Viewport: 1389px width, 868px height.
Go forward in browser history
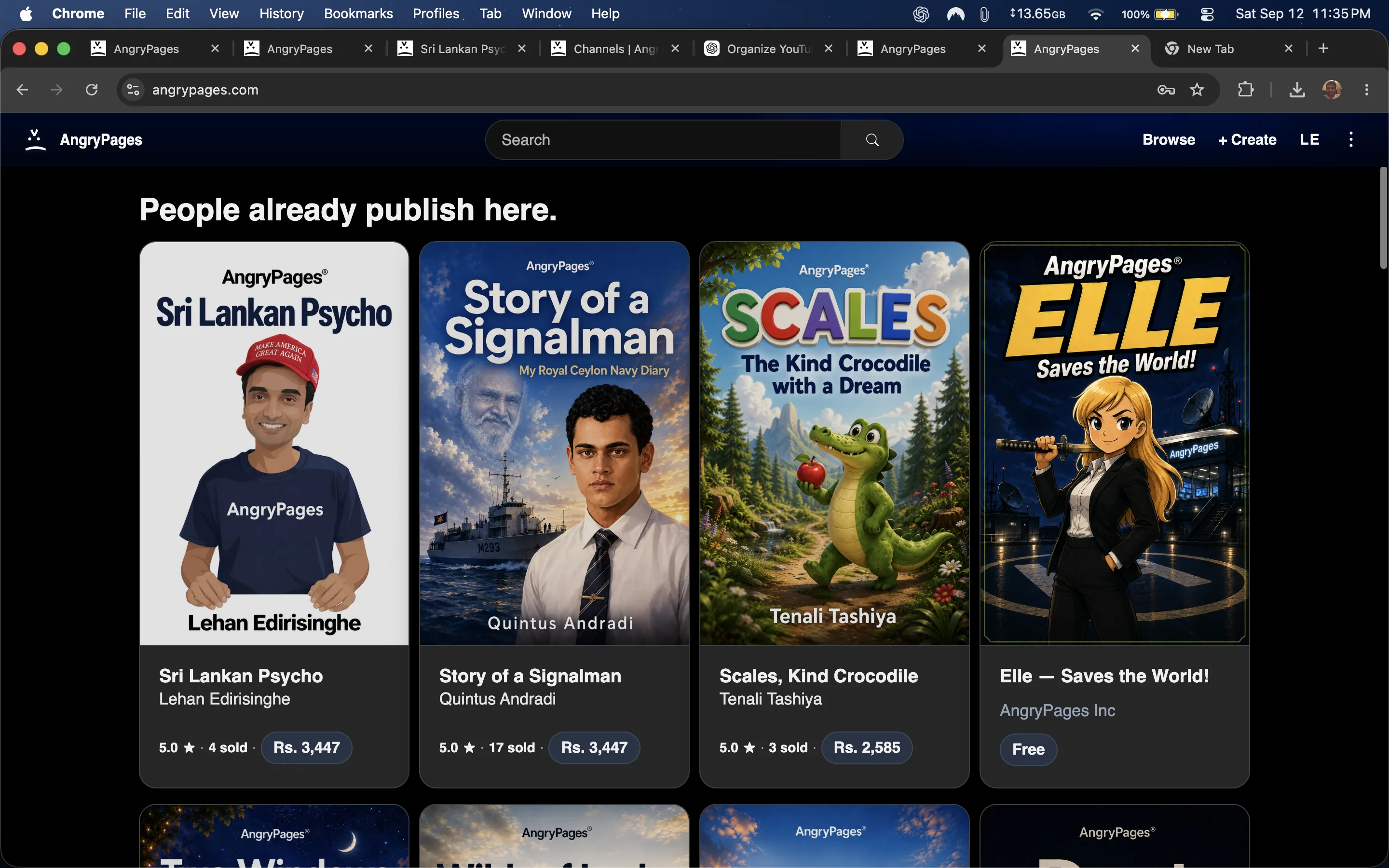(x=57, y=90)
